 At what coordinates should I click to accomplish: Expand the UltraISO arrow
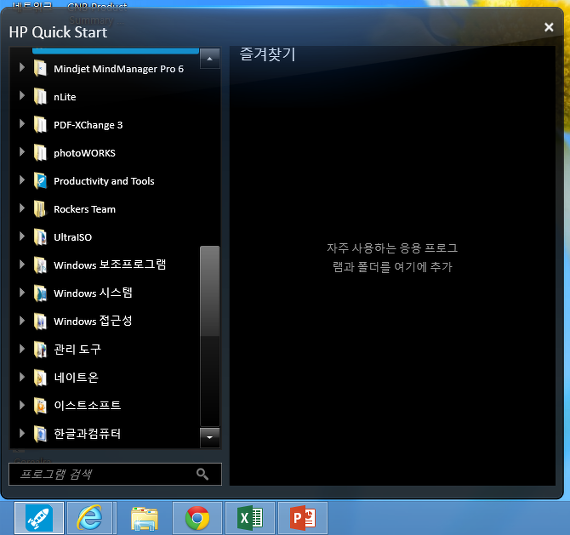(x=22, y=236)
